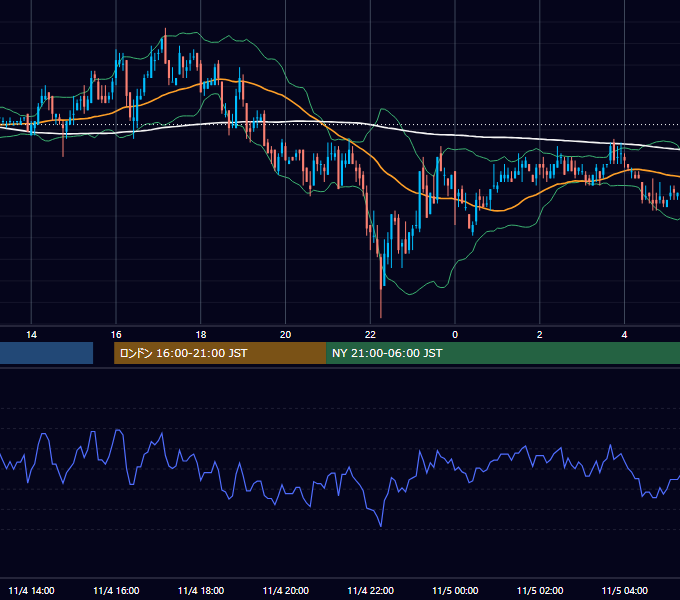Viewport: 680px width, 600px height.
Task: Click the '22' hour label on price chart axis
Action: click(x=370, y=335)
